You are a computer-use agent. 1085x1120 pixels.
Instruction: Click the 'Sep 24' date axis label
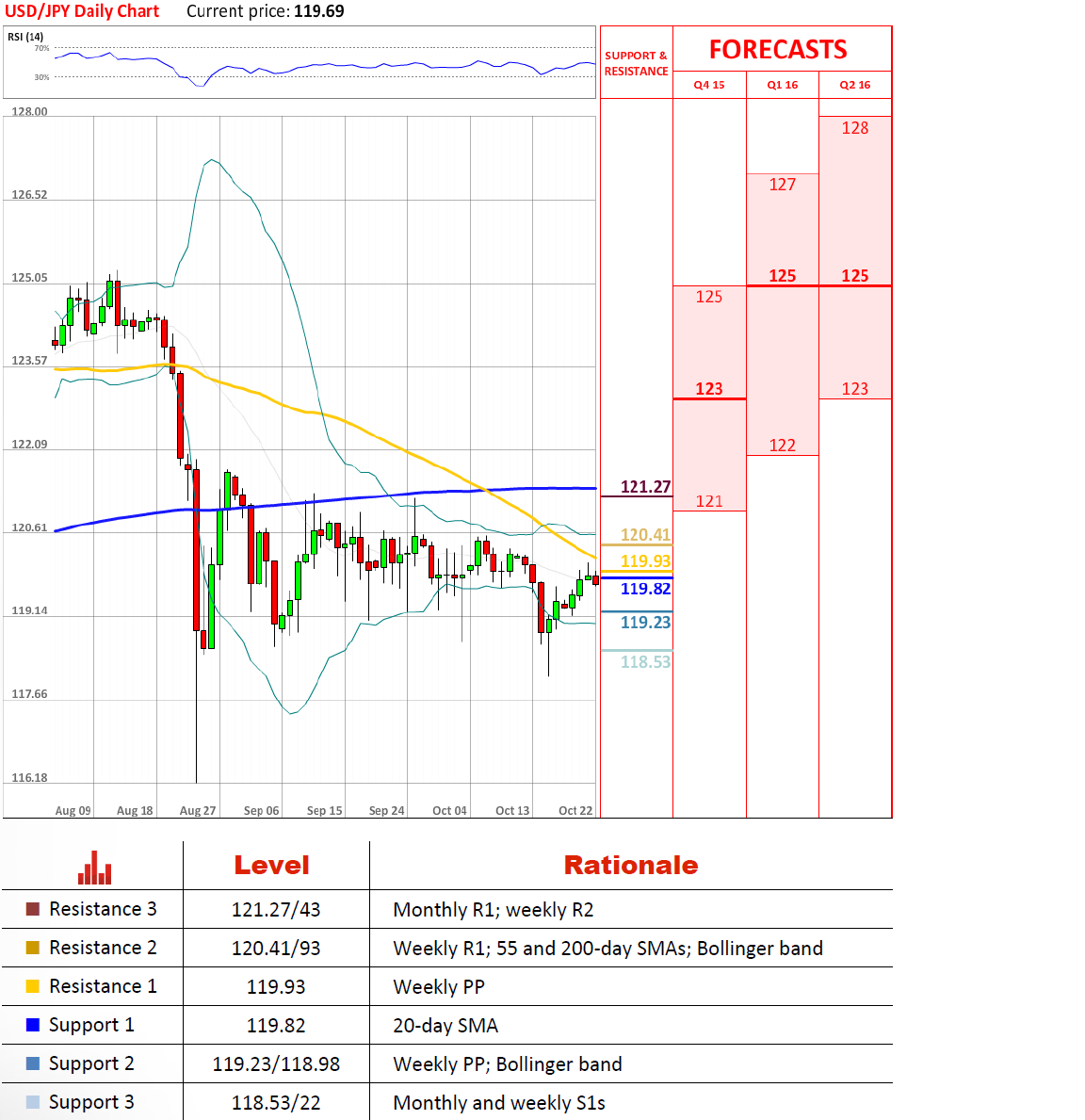pos(386,811)
